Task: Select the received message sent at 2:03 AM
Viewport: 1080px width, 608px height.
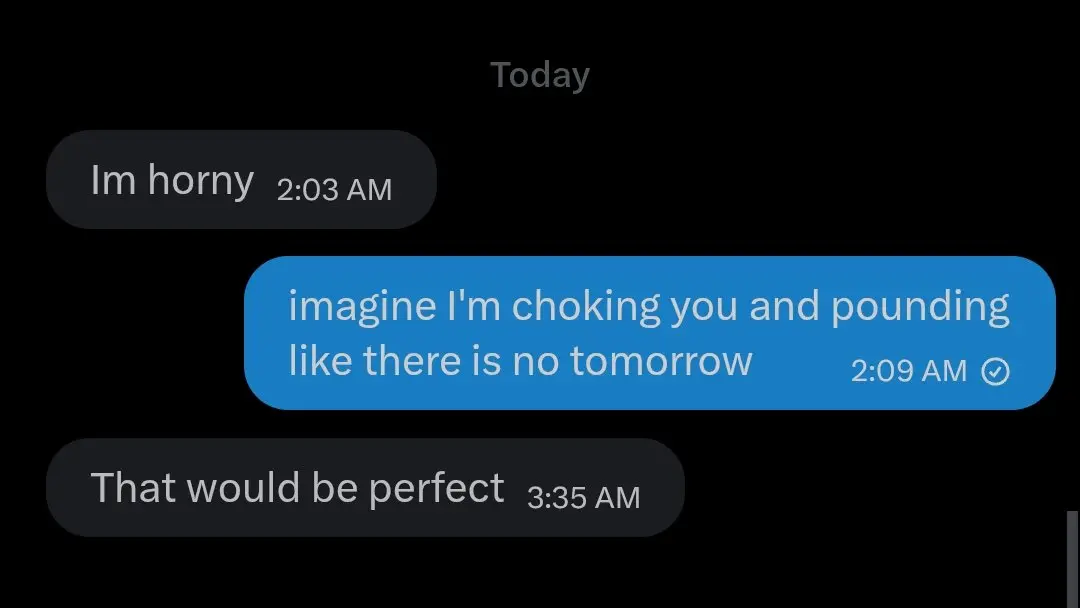Action: 241,180
